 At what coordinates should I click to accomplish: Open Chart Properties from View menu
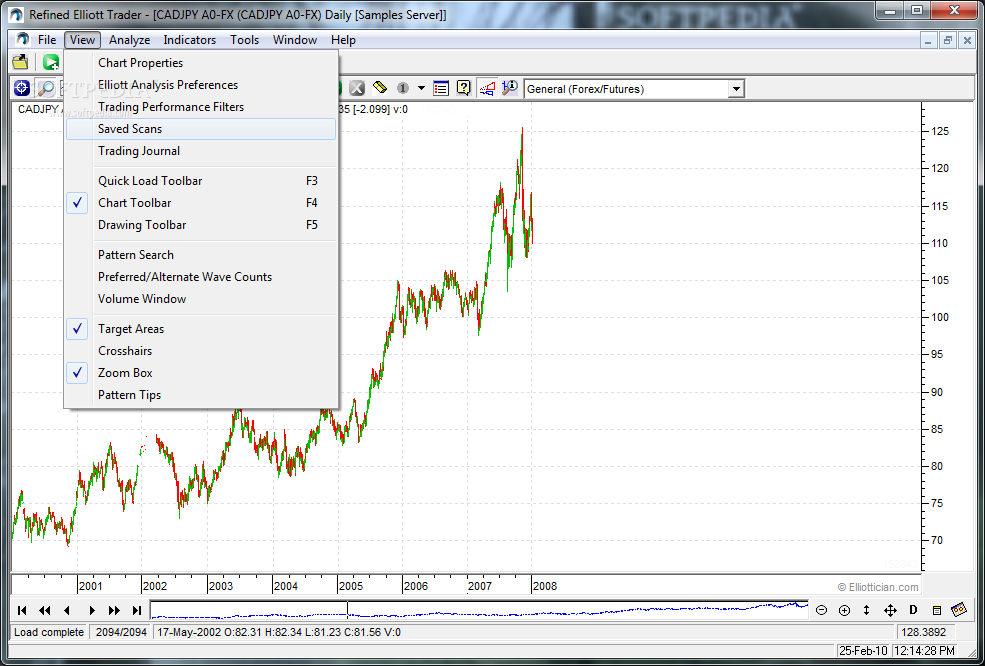click(x=201, y=63)
